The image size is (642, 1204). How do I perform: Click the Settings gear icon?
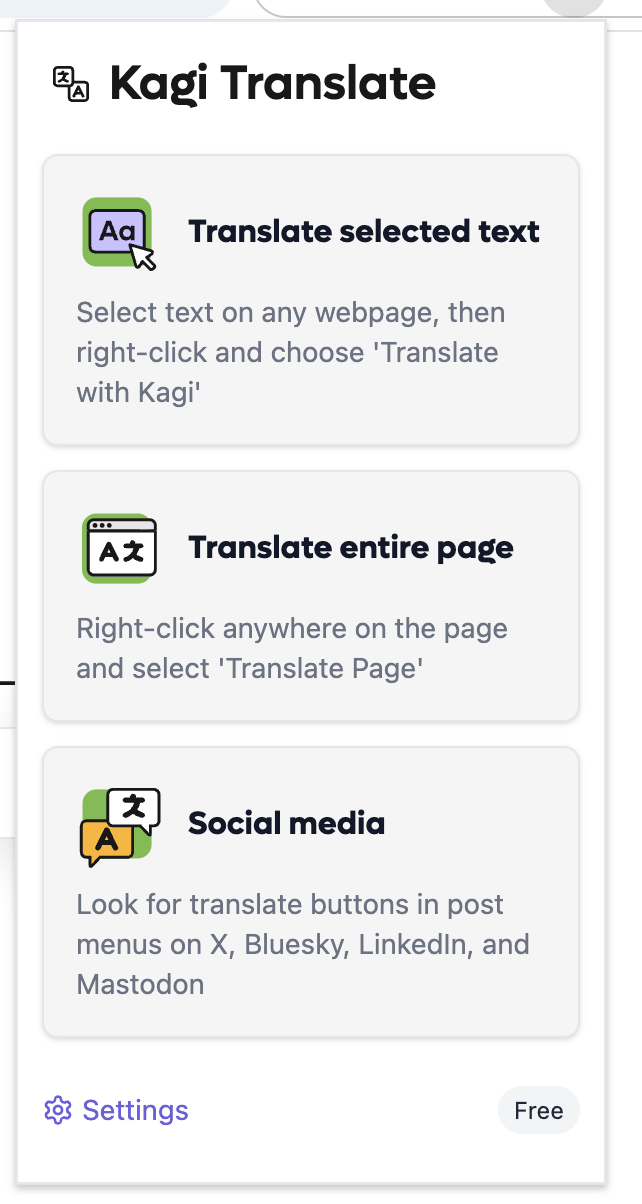[x=58, y=1110]
